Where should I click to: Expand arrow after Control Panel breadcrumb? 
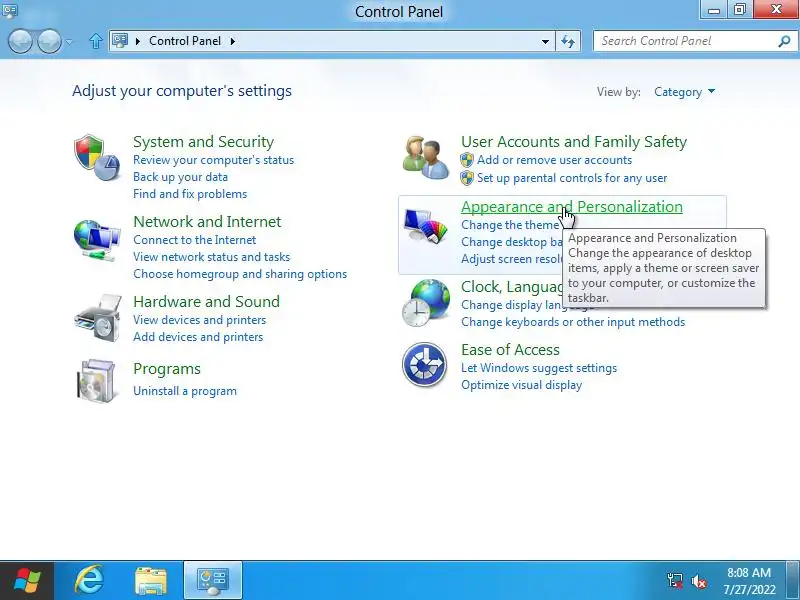pyautogui.click(x=233, y=41)
